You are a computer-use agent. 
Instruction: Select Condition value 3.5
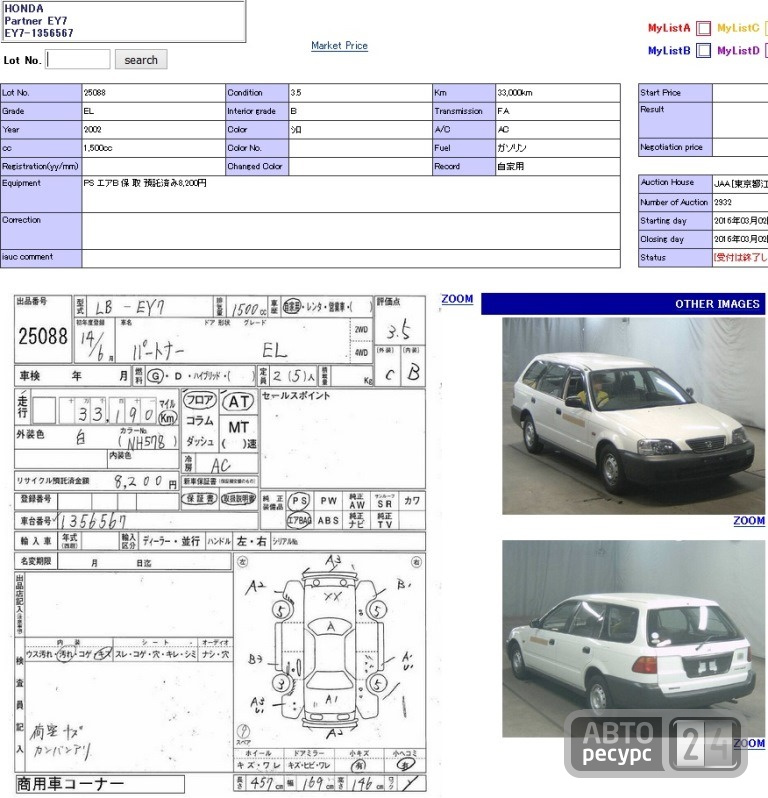[296, 93]
